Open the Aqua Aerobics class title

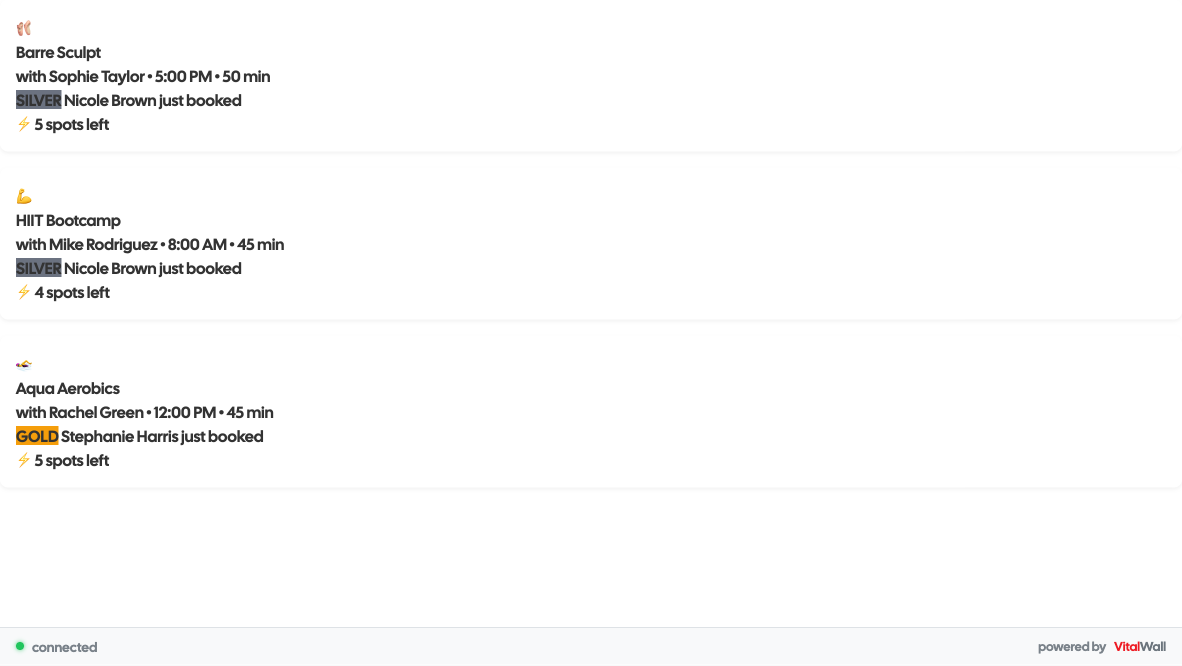[68, 388]
